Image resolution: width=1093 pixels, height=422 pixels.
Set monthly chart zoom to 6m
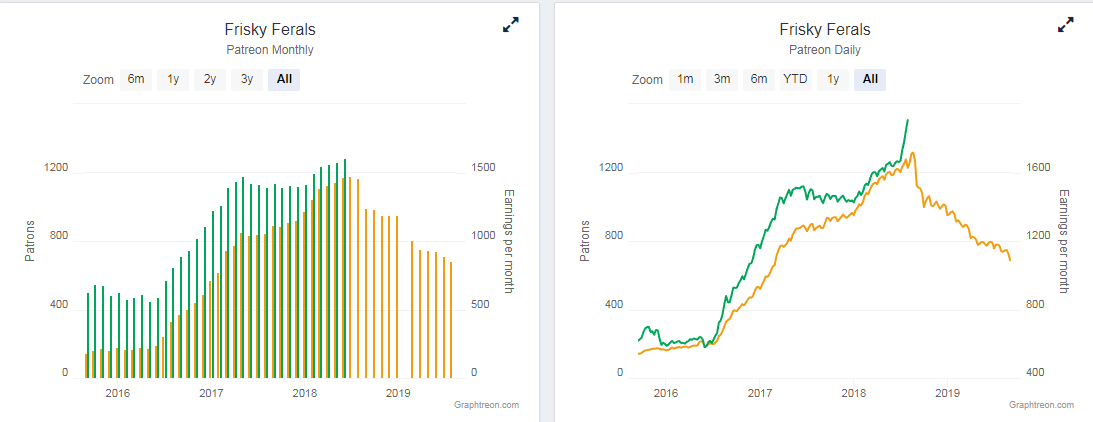pyautogui.click(x=136, y=80)
